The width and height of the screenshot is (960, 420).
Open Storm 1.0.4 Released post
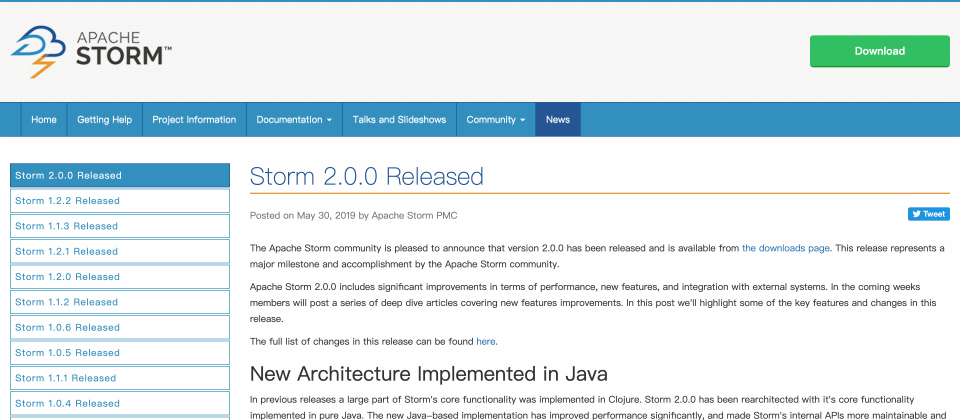(x=120, y=403)
